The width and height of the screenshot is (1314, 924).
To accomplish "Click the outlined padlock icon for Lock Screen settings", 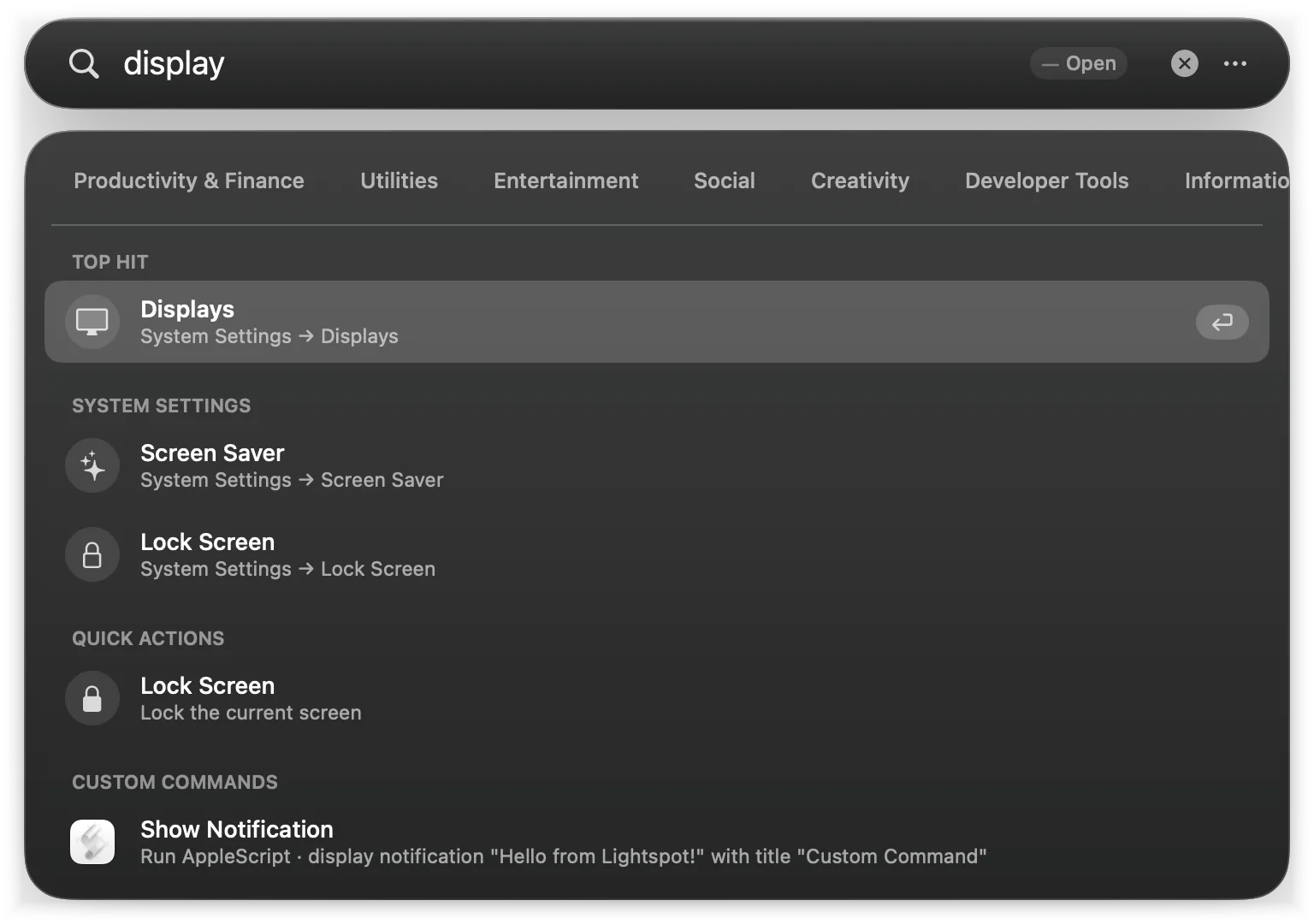I will click(x=92, y=554).
